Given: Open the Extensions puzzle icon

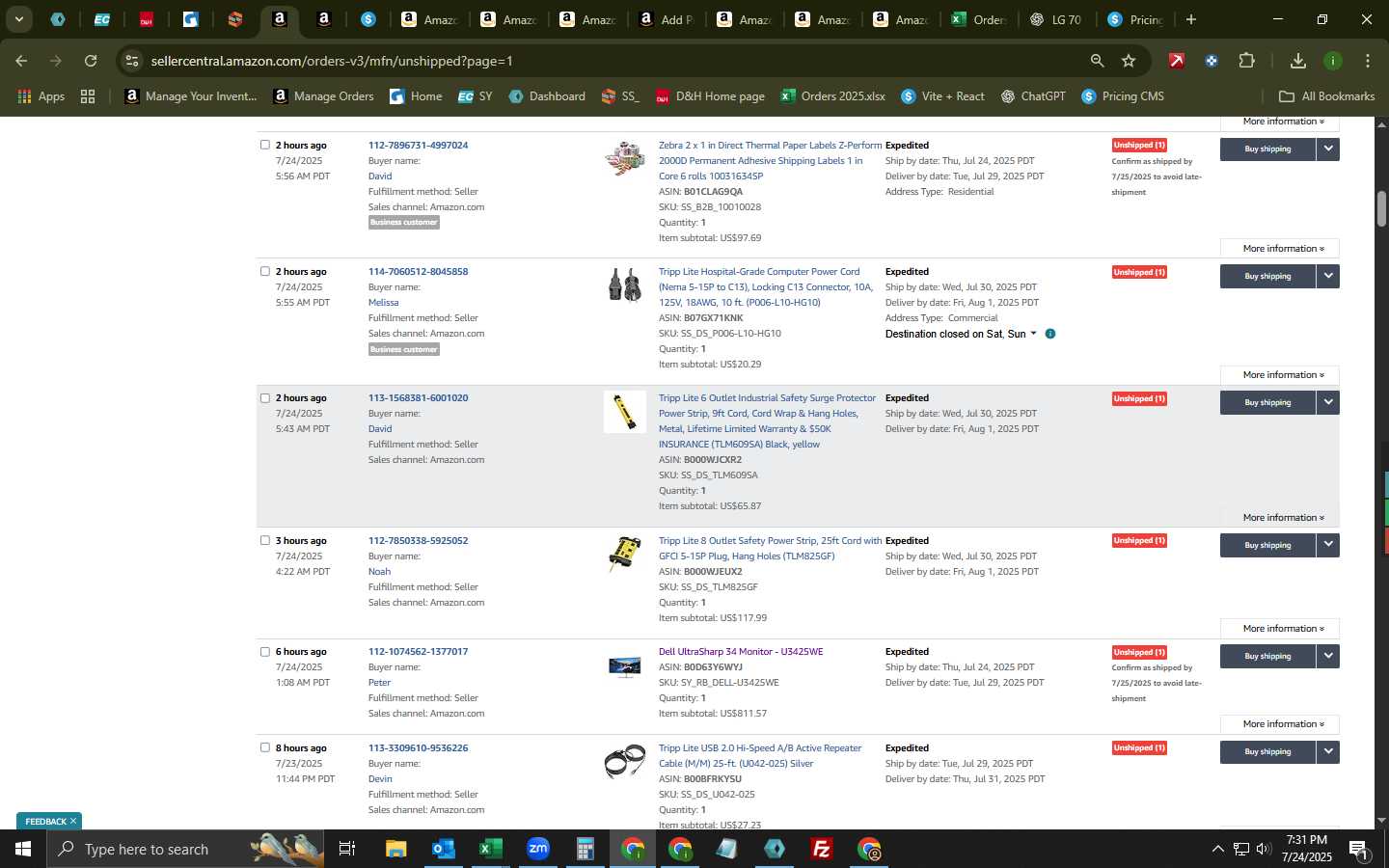Looking at the screenshot, I should (1246, 61).
